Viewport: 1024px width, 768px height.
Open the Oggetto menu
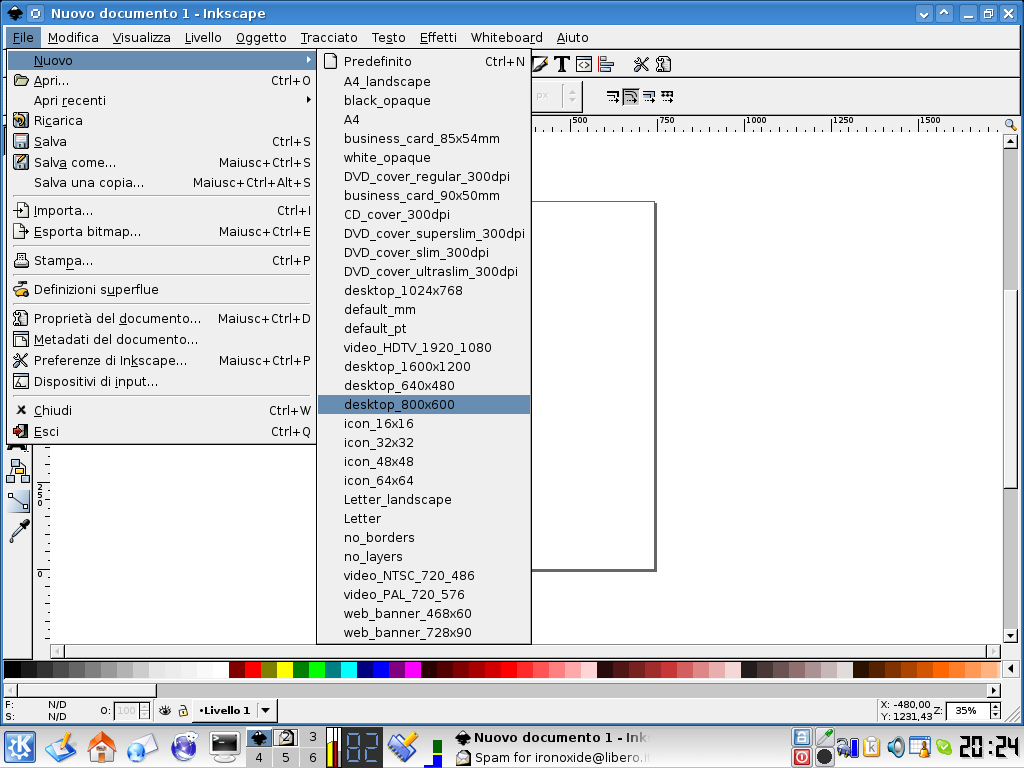point(261,38)
